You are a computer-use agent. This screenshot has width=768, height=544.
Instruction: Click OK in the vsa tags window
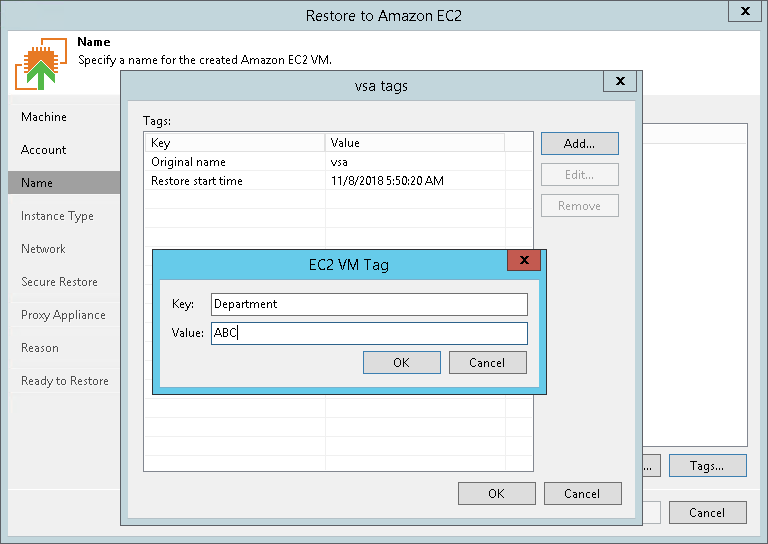496,493
